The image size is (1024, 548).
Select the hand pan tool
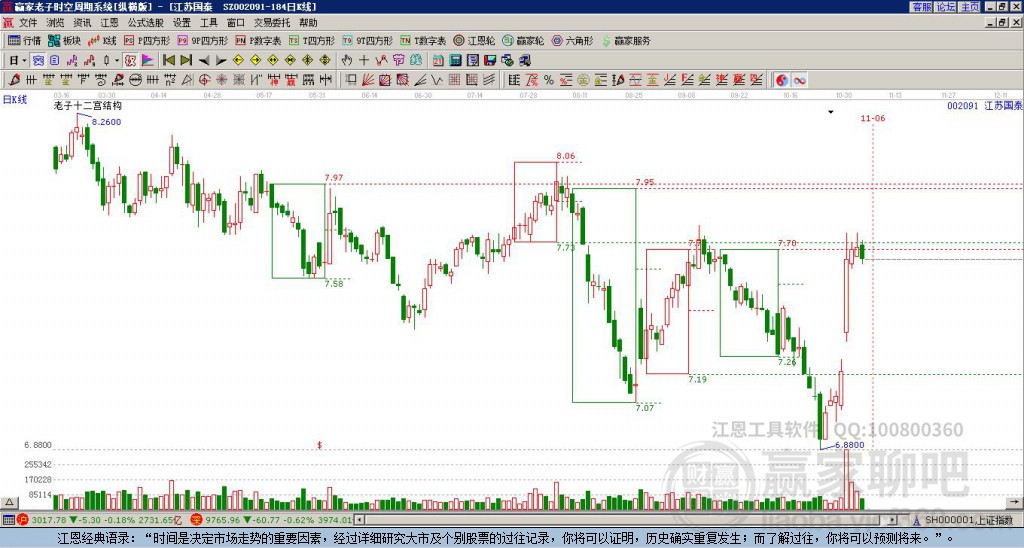pos(346,60)
